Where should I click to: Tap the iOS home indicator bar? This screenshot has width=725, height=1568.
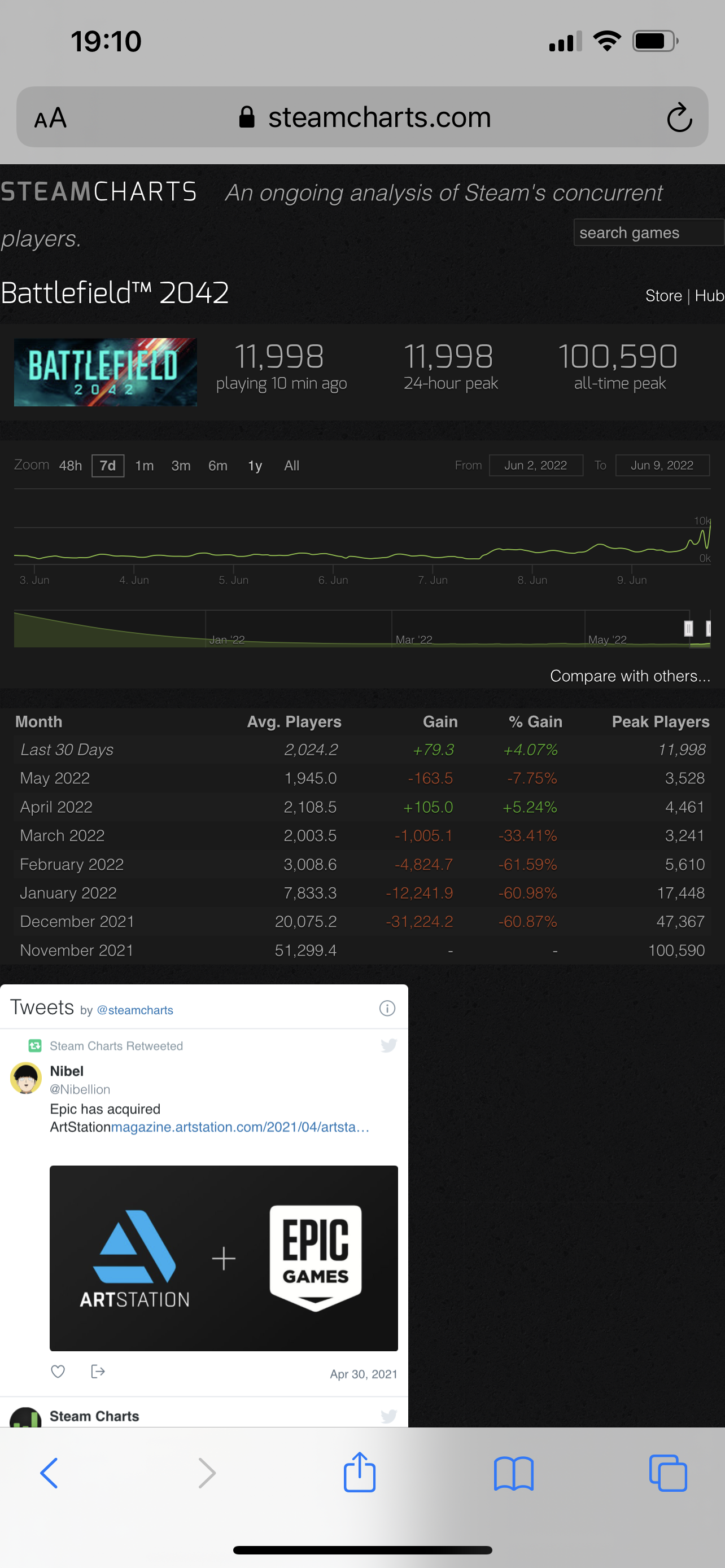(x=362, y=1550)
